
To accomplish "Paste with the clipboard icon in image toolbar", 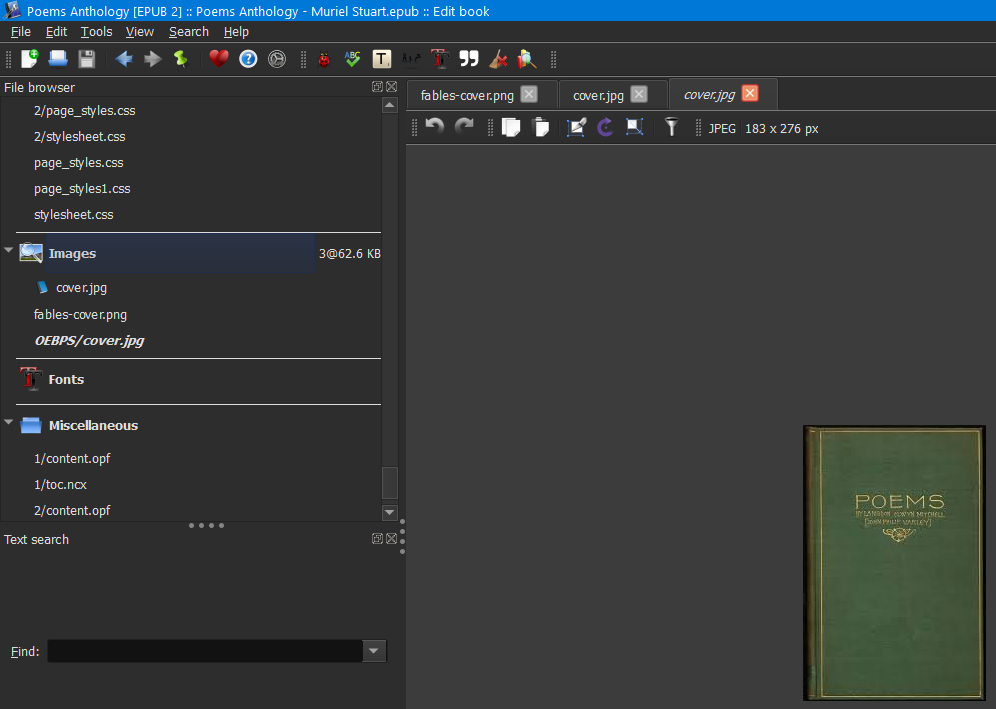I will point(541,127).
